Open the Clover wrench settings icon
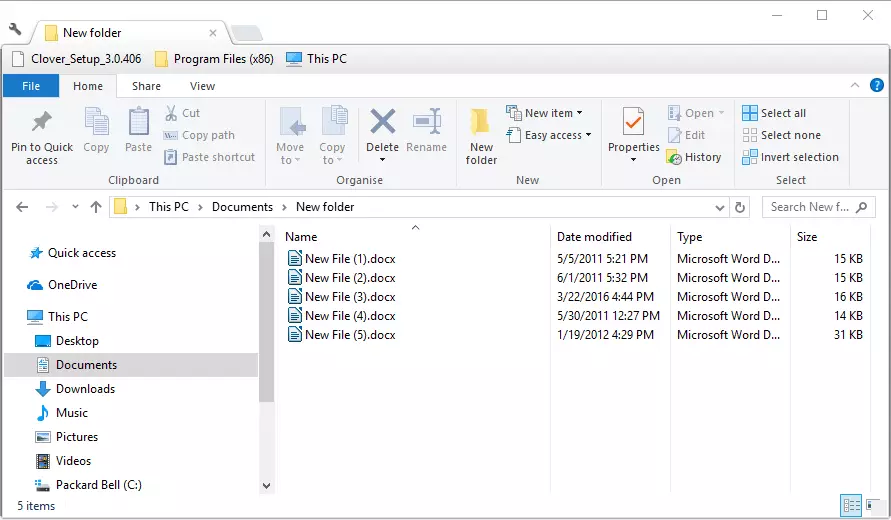 15,29
